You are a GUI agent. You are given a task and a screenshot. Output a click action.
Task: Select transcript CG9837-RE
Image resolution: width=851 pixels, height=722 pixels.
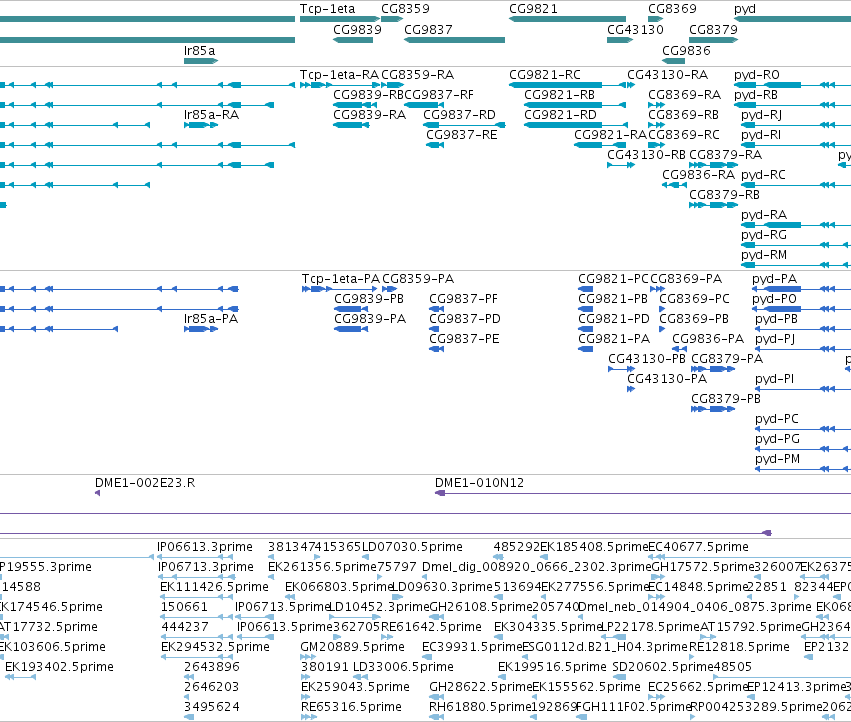(461, 135)
